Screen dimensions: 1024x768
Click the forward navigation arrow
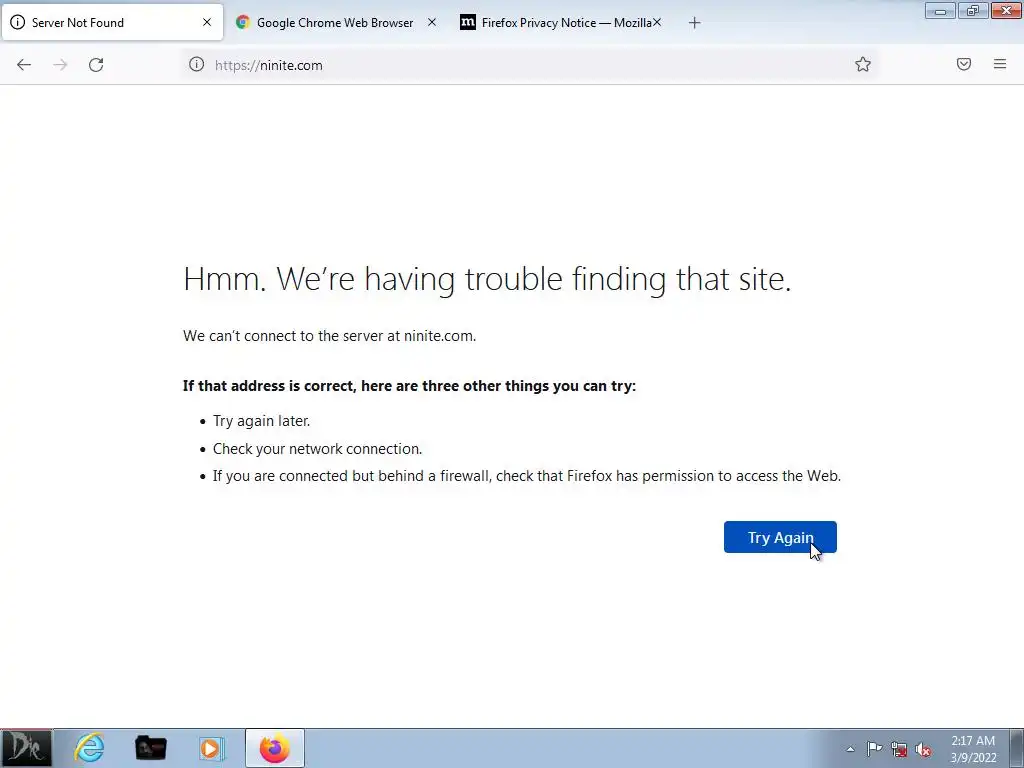click(x=60, y=65)
